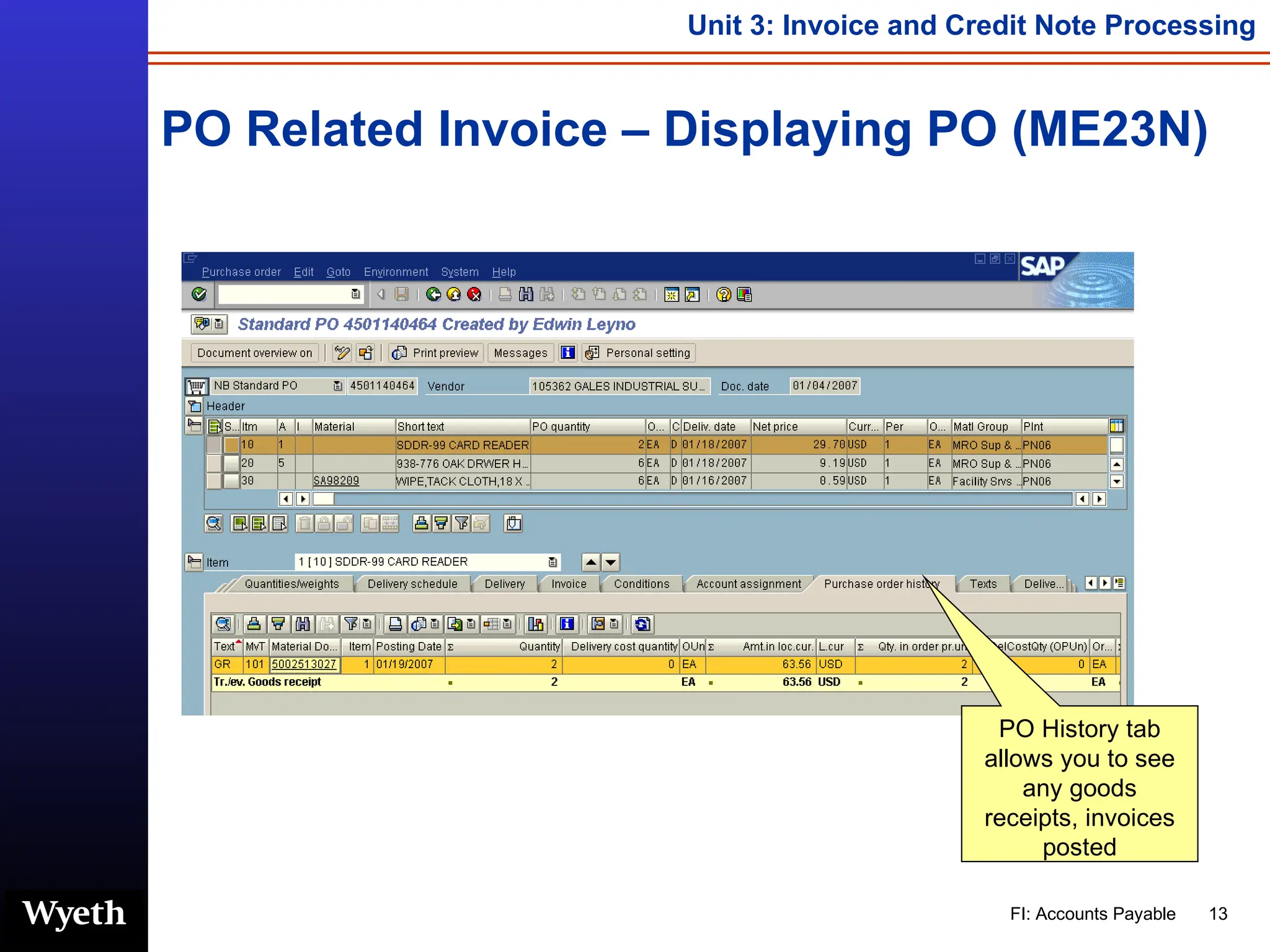1270x952 pixels.
Task: Expand the Header section
Action: click(195, 407)
